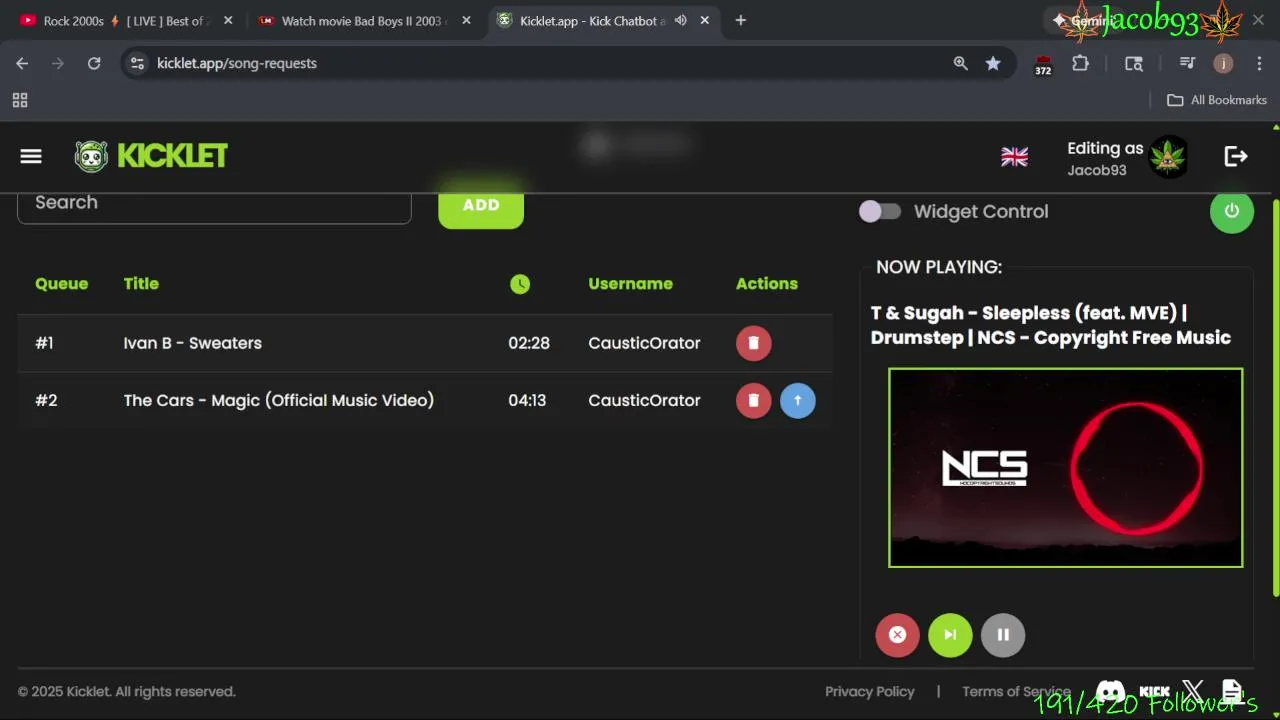This screenshot has height=720, width=1280.
Task: Switch to the Bad Boys II movie tab
Action: click(x=361, y=21)
